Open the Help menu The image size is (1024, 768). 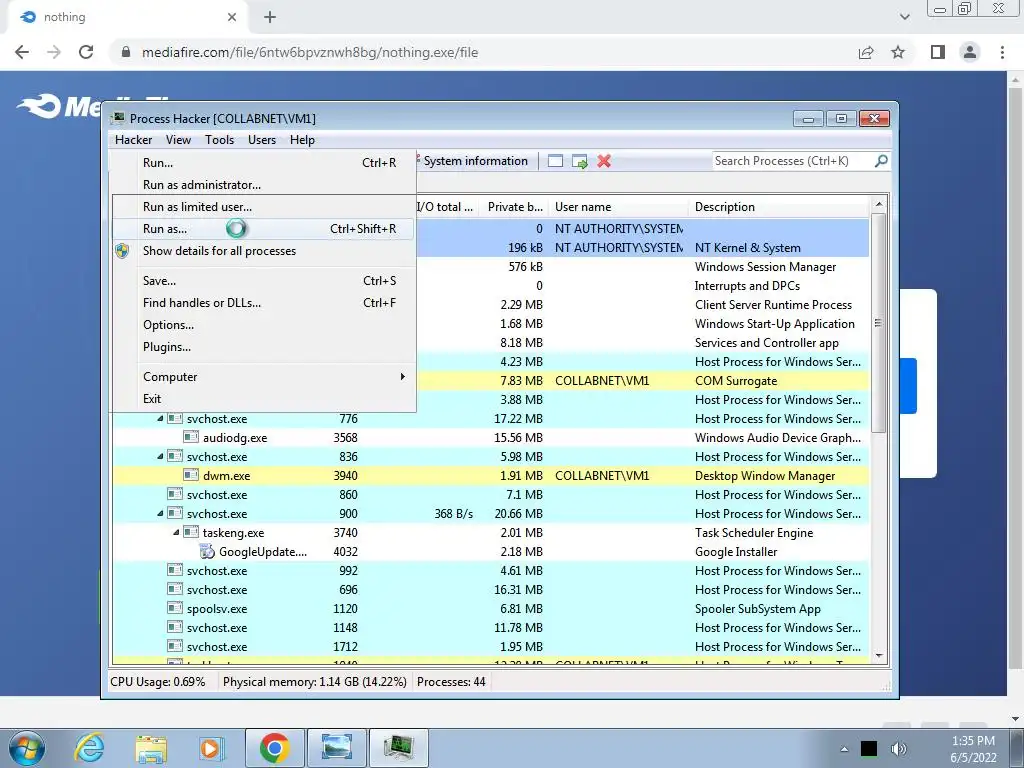tap(302, 140)
